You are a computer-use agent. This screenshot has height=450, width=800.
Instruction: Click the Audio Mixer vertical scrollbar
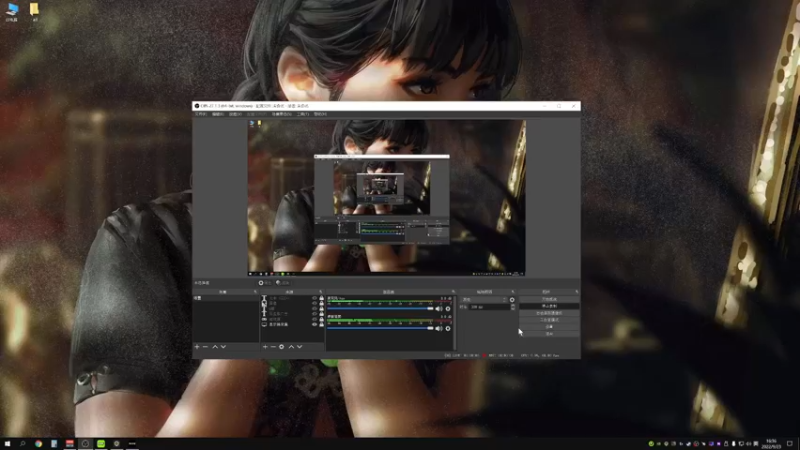point(455,323)
